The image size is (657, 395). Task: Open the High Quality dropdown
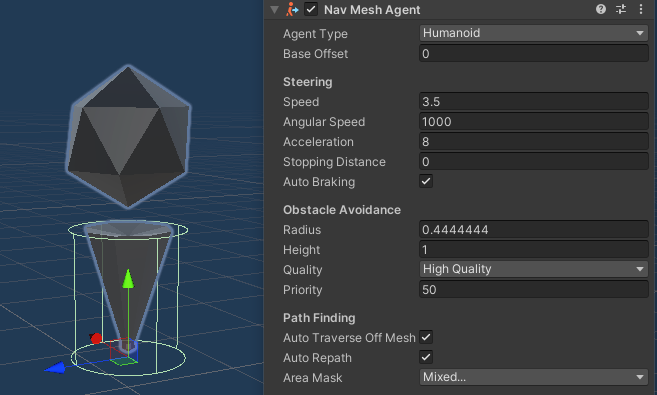coord(533,269)
